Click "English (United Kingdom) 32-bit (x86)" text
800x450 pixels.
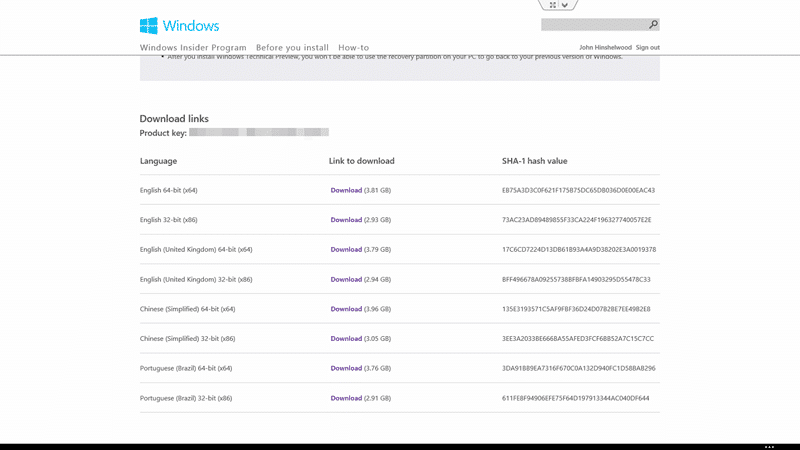coord(196,280)
